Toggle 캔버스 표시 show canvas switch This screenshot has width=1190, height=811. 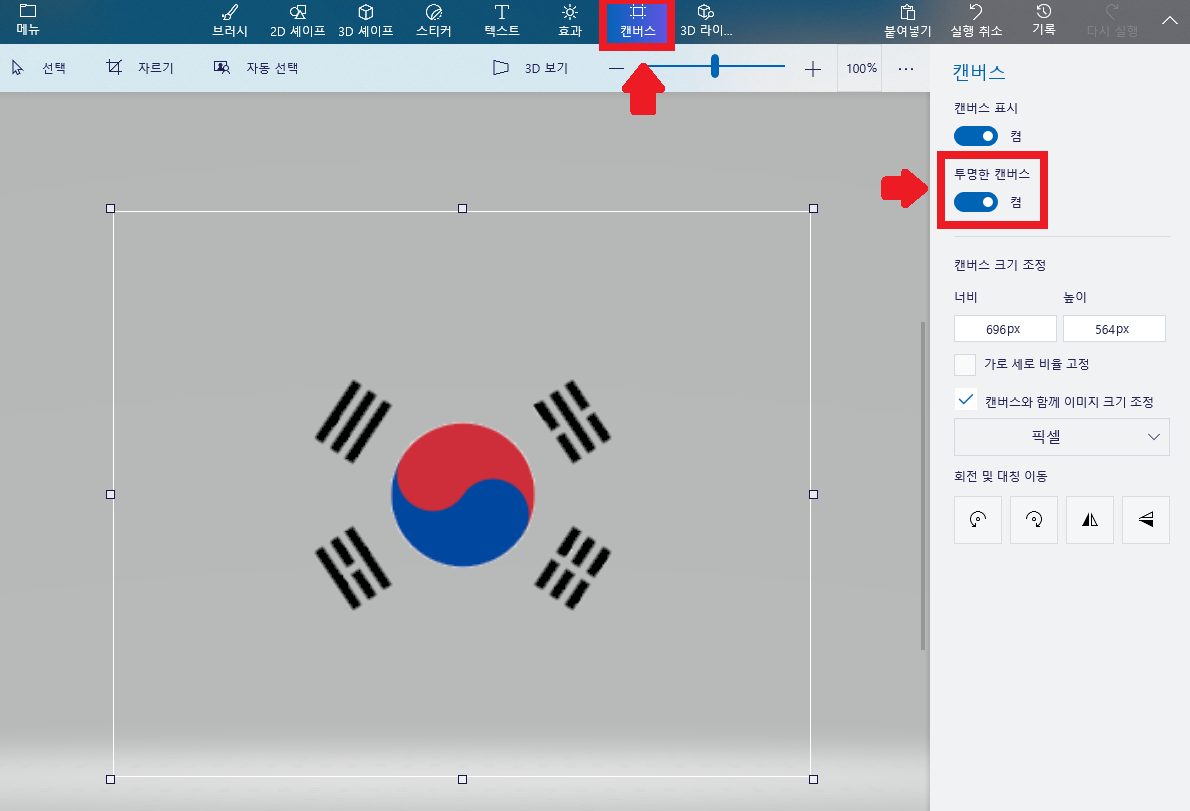pos(976,136)
